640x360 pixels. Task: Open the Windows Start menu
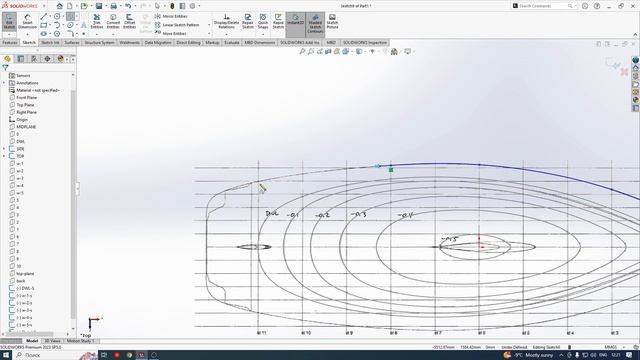point(6,355)
